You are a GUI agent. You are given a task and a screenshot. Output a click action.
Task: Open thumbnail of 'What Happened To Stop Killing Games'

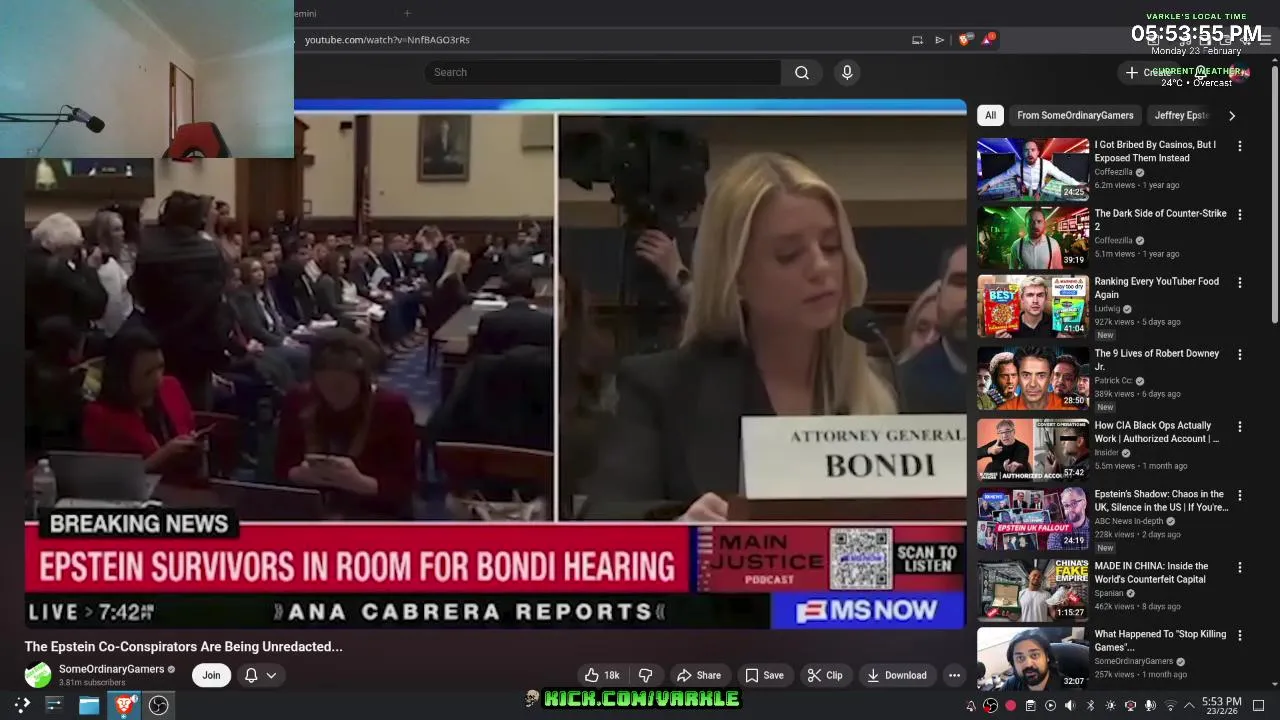(x=1033, y=658)
